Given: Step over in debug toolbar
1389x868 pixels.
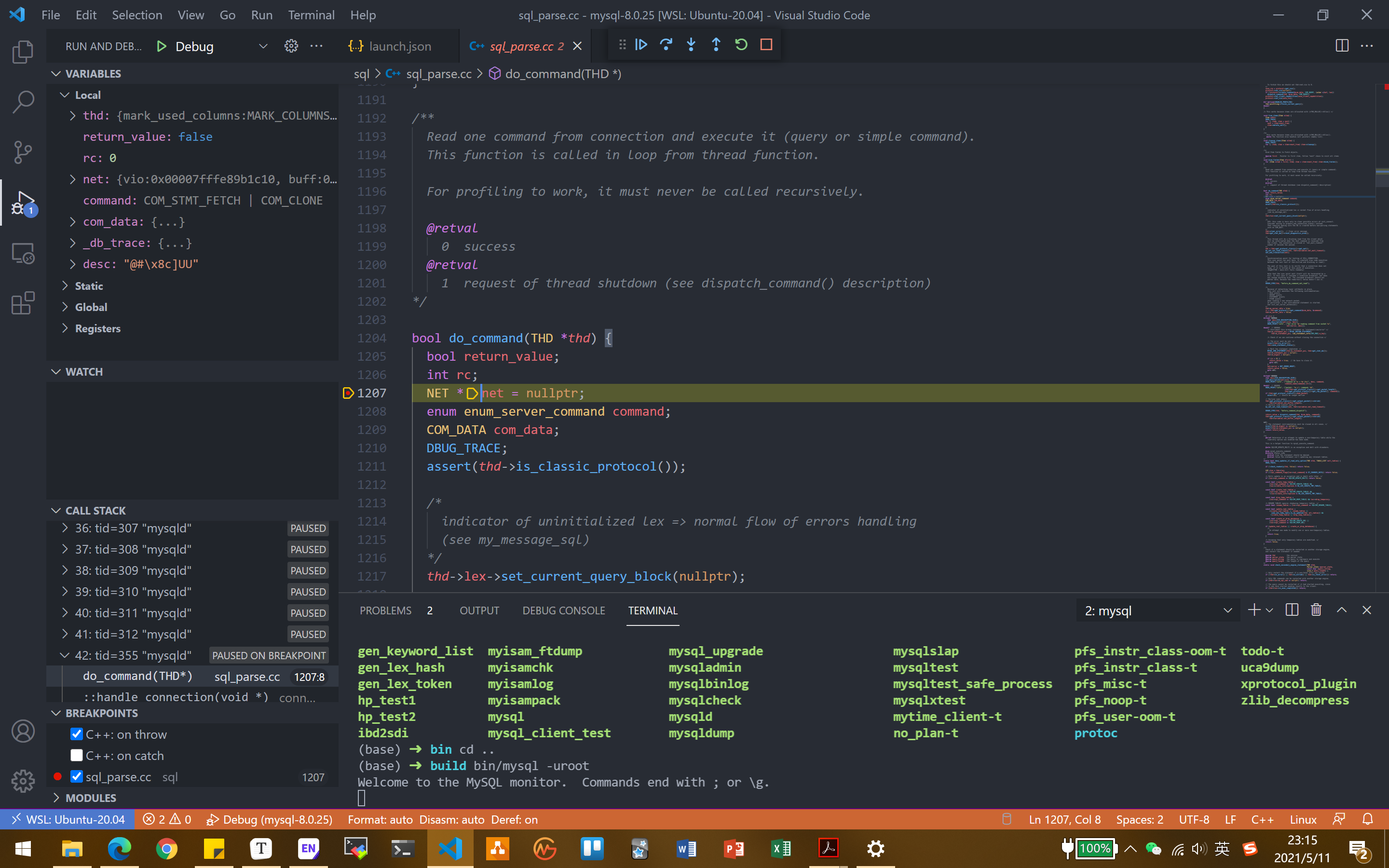Looking at the screenshot, I should point(666,45).
